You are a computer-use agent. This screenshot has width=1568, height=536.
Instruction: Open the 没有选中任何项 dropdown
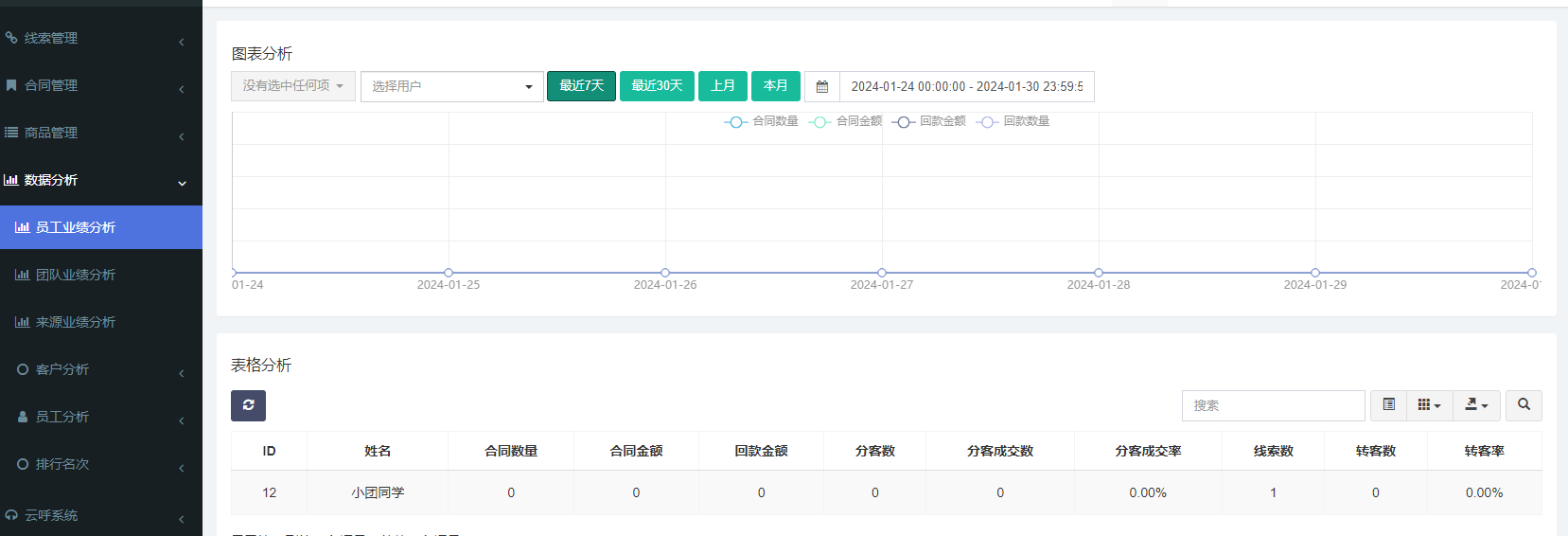(x=293, y=86)
